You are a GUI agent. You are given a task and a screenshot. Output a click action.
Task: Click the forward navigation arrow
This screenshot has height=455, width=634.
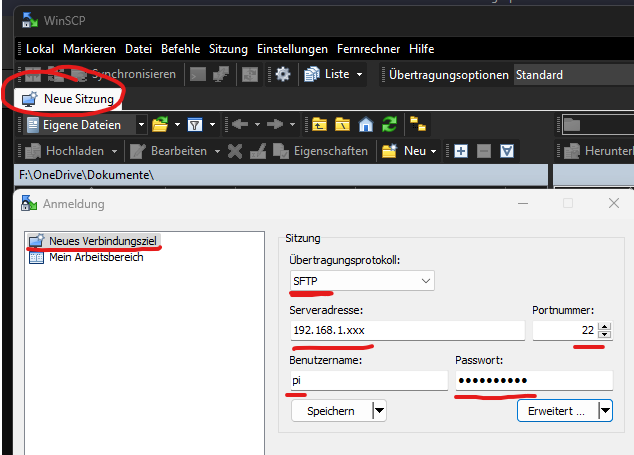pyautogui.click(x=275, y=125)
